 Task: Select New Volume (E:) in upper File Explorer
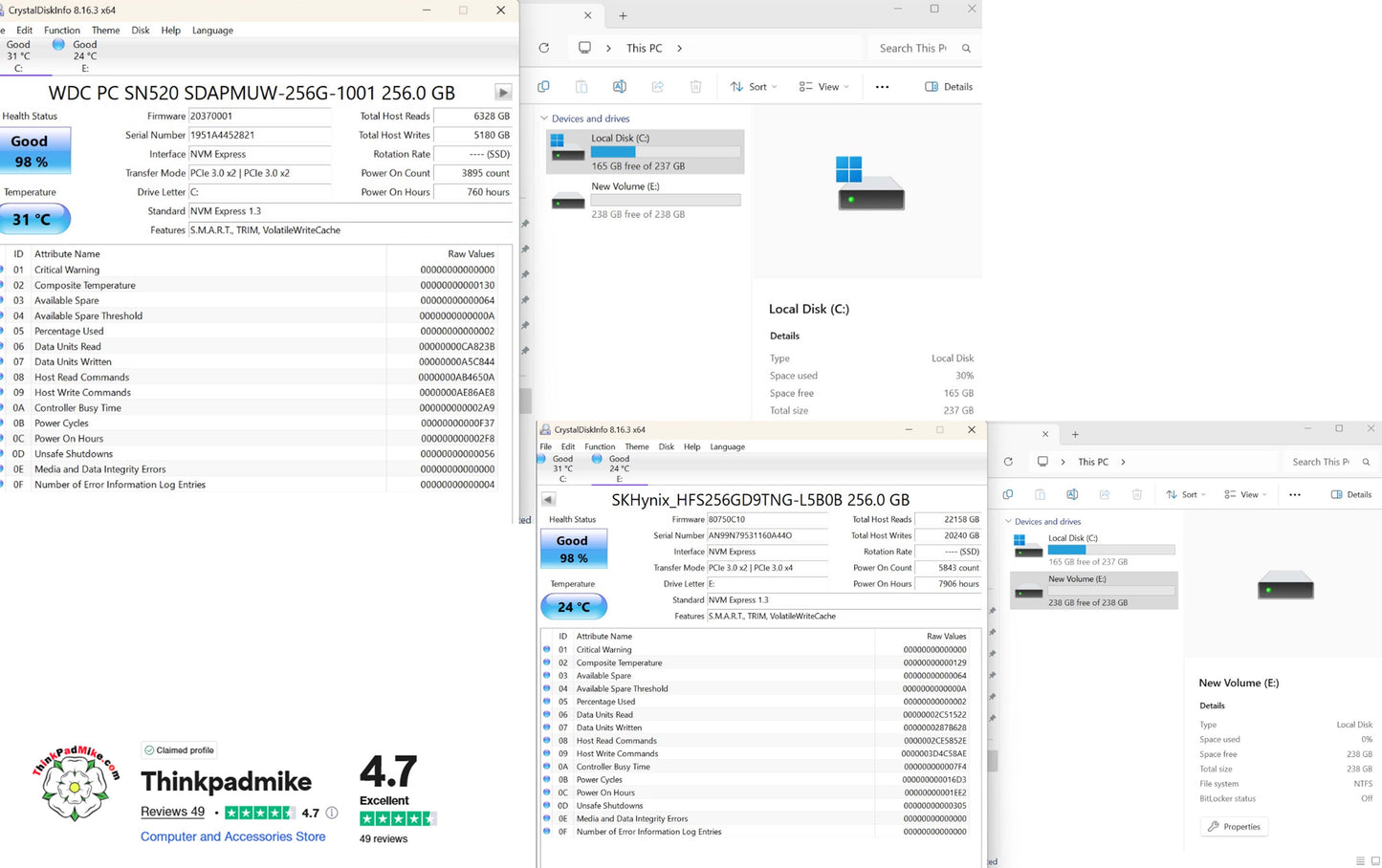click(646, 200)
